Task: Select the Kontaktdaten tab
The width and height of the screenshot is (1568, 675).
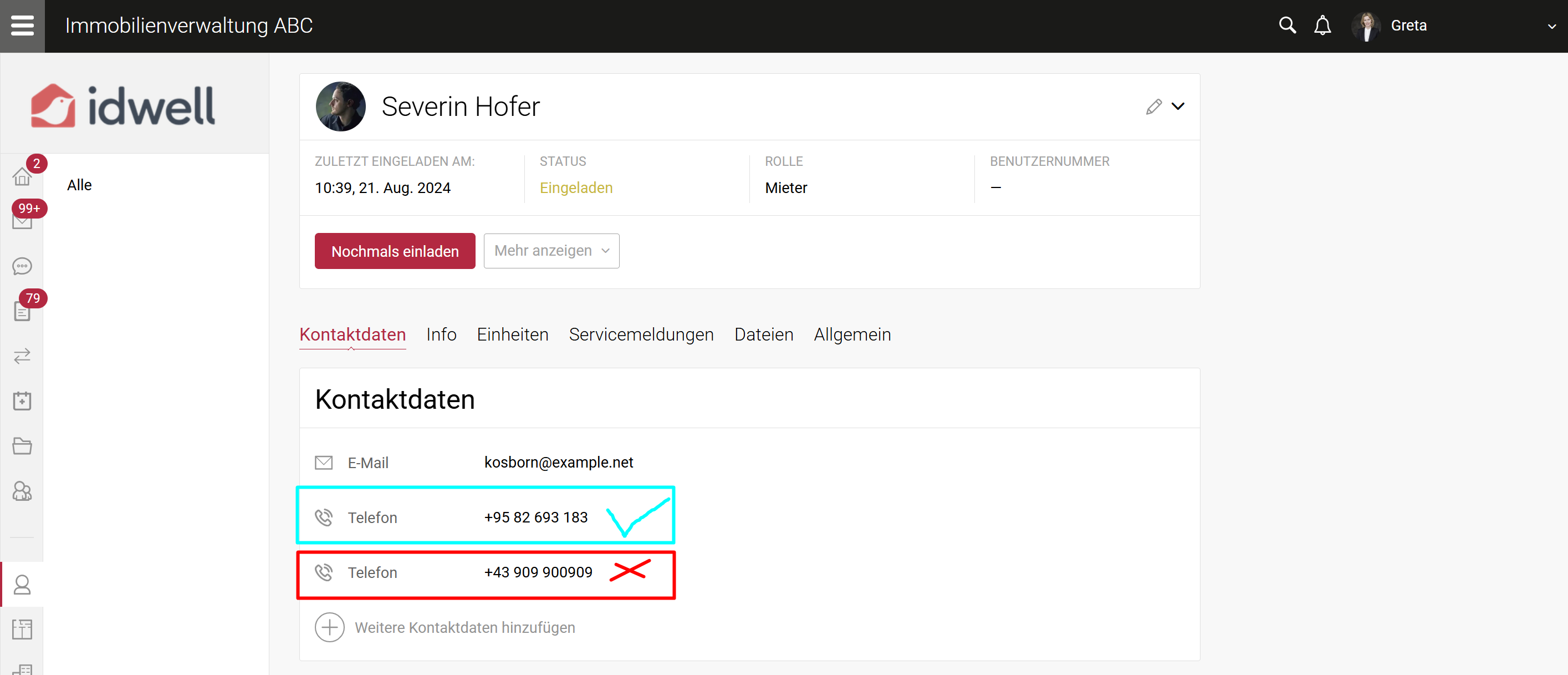Action: [353, 334]
